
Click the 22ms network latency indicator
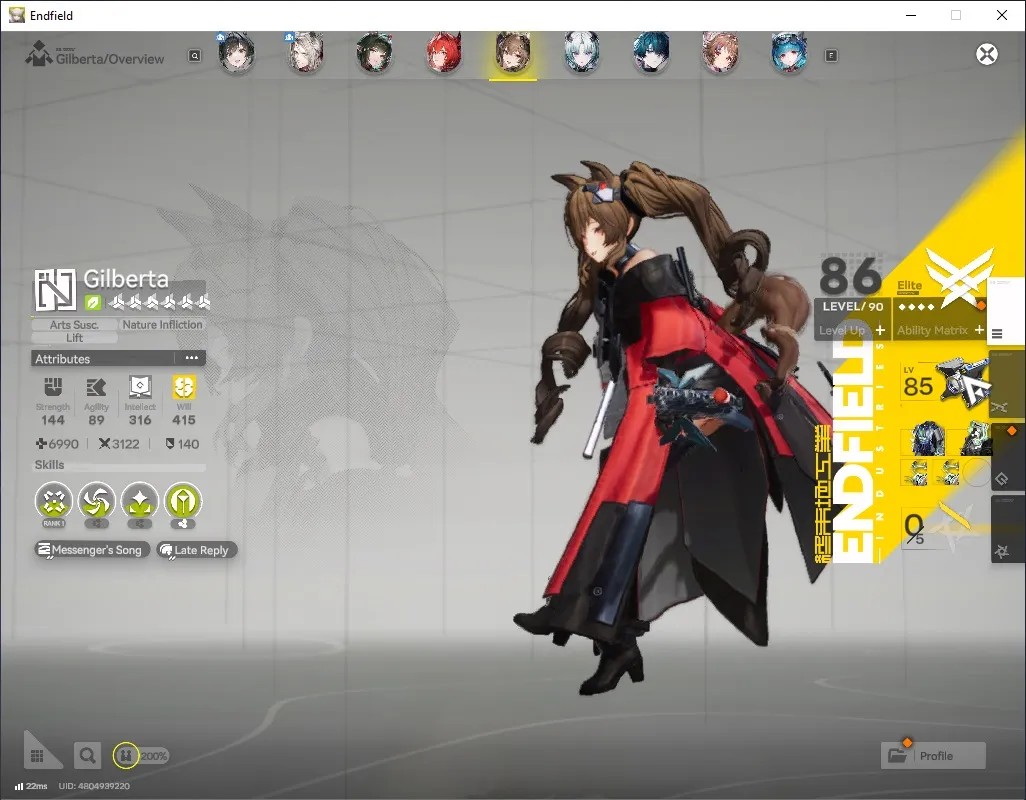(31, 786)
